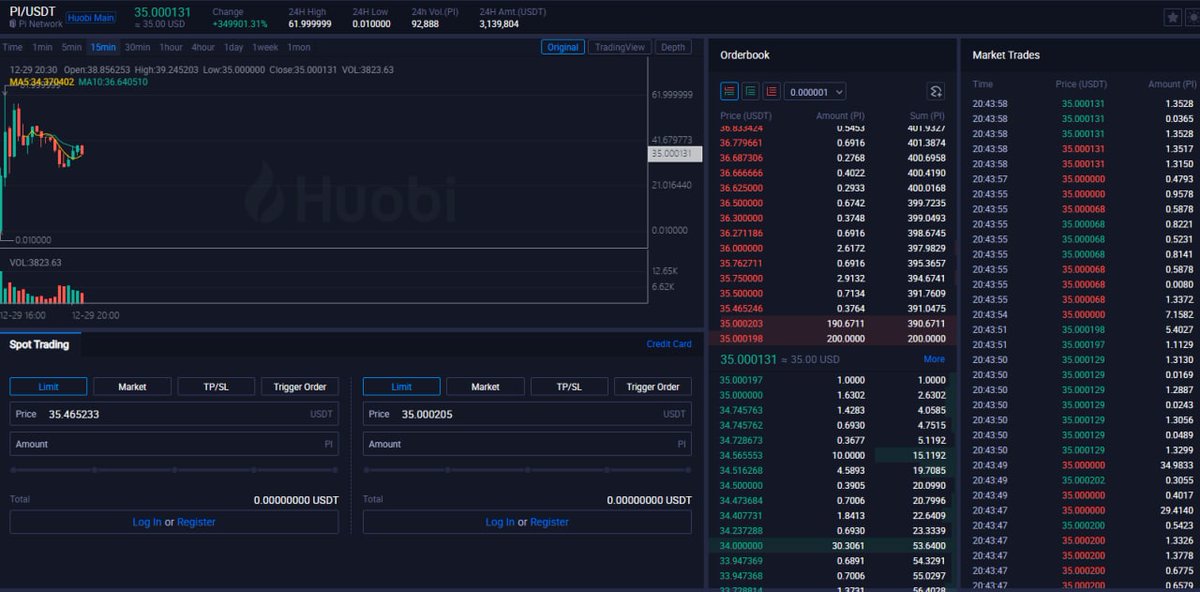The image size is (1200, 592).
Task: Select the Original chart mode
Action: [x=563, y=47]
